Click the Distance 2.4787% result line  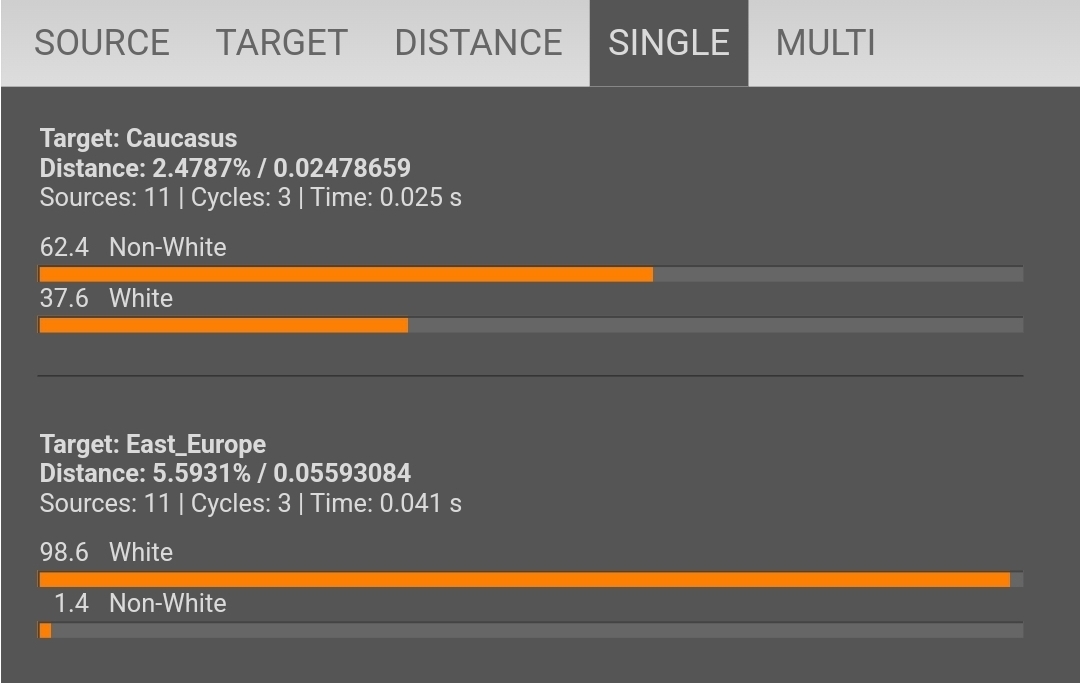(x=225, y=168)
